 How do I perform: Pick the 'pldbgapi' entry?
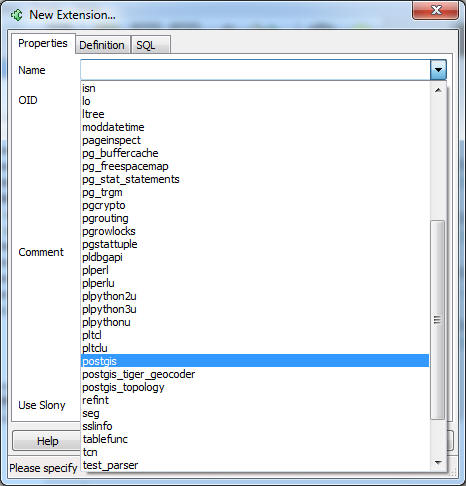pyautogui.click(x=255, y=257)
